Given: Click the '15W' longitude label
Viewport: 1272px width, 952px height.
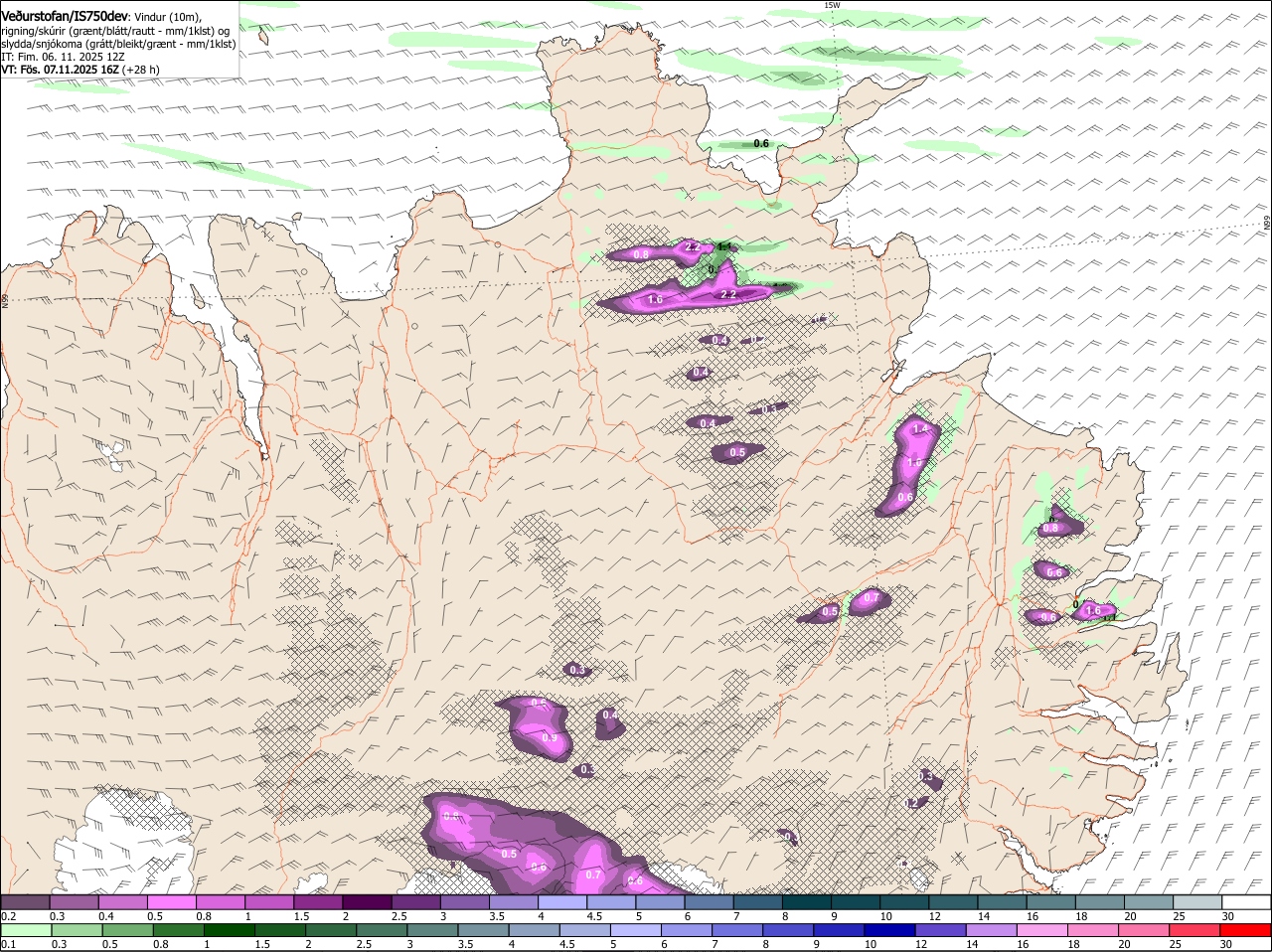Looking at the screenshot, I should (x=832, y=6).
